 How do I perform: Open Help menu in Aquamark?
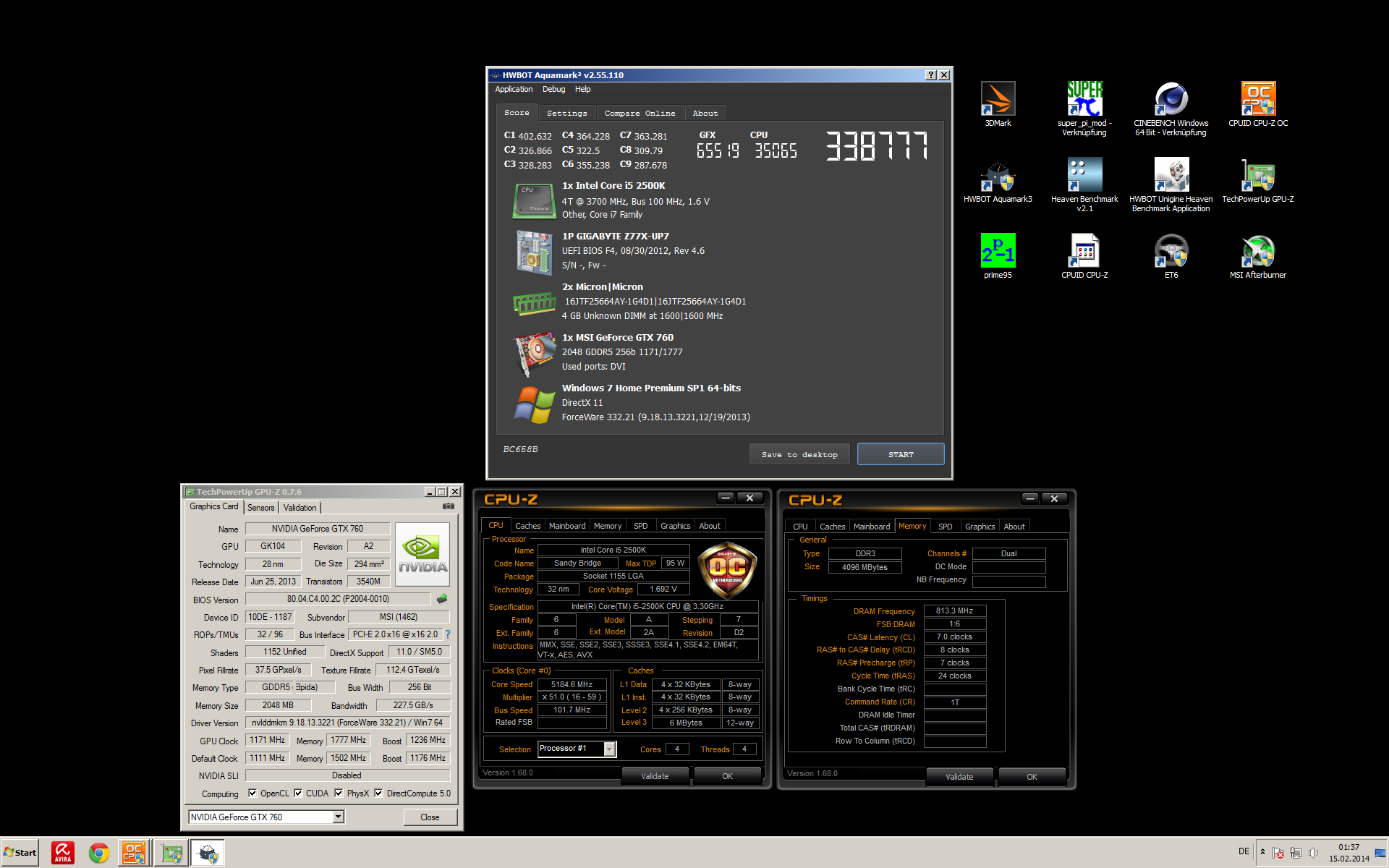[x=582, y=89]
